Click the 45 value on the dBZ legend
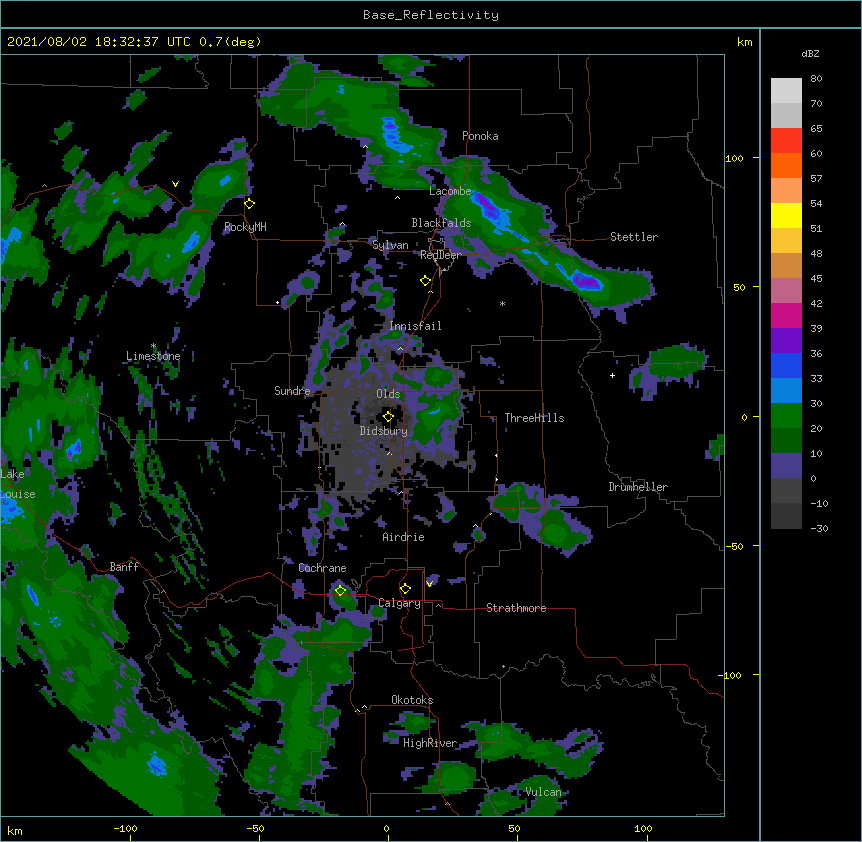Viewport: 862px width, 842px height. tap(816, 279)
